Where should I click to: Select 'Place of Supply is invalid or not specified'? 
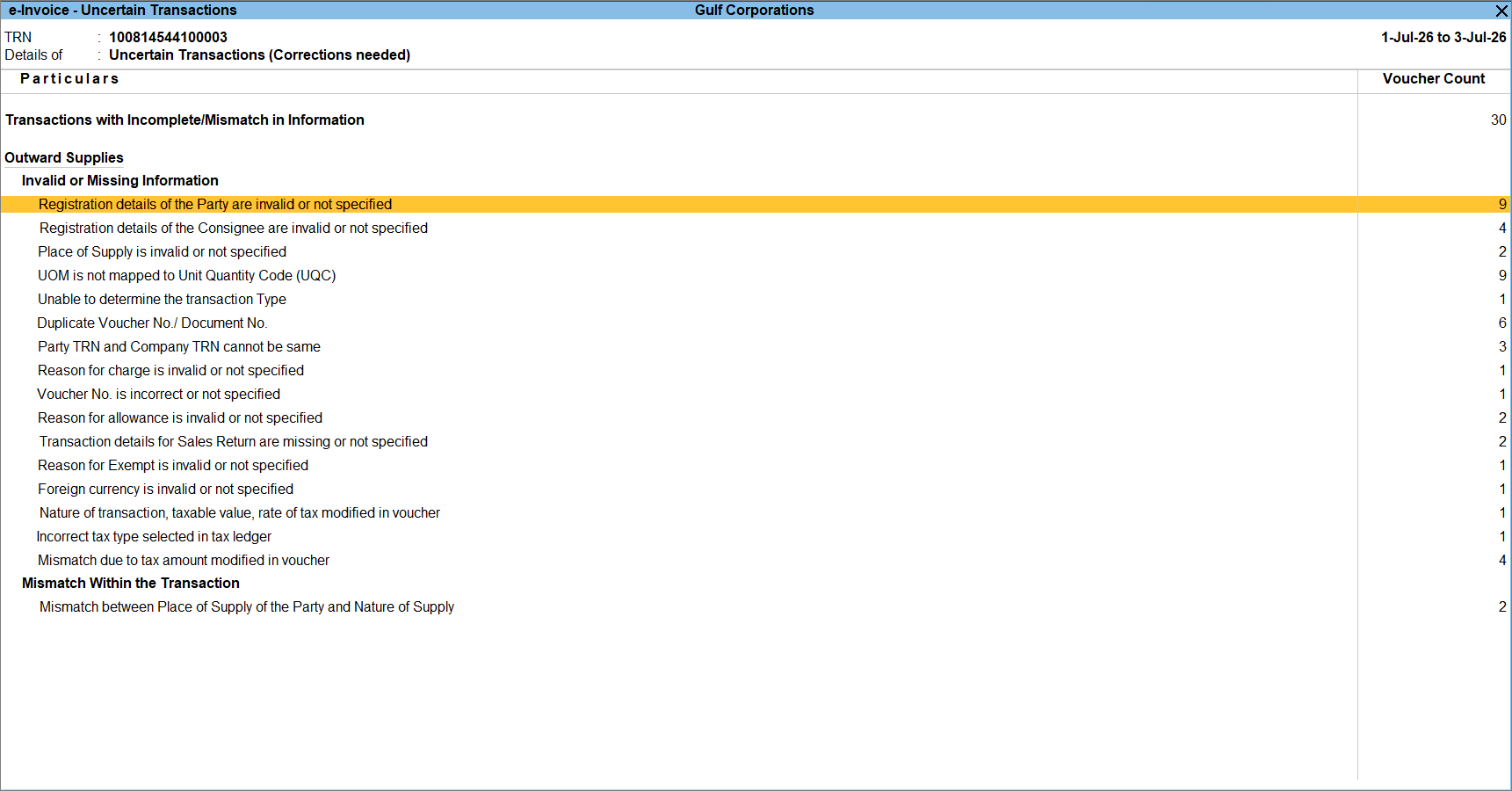tap(756, 251)
